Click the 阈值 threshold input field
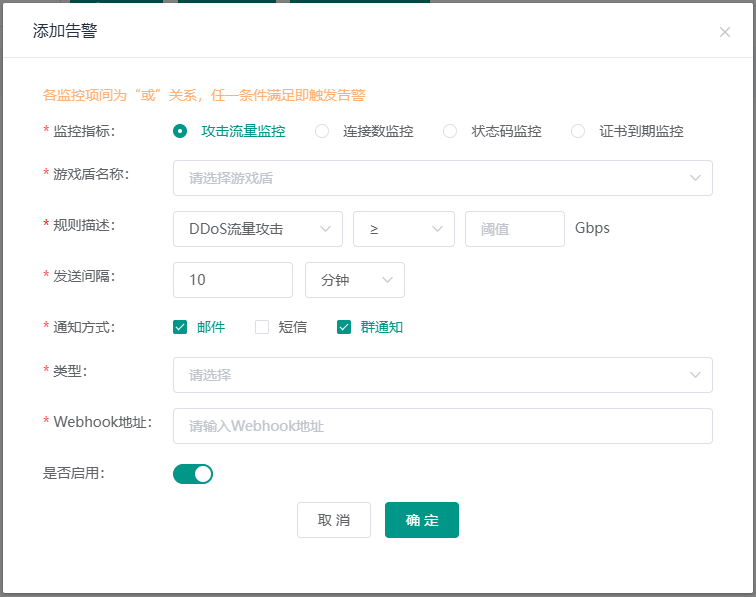Viewport: 756px width, 597px height. coord(514,229)
